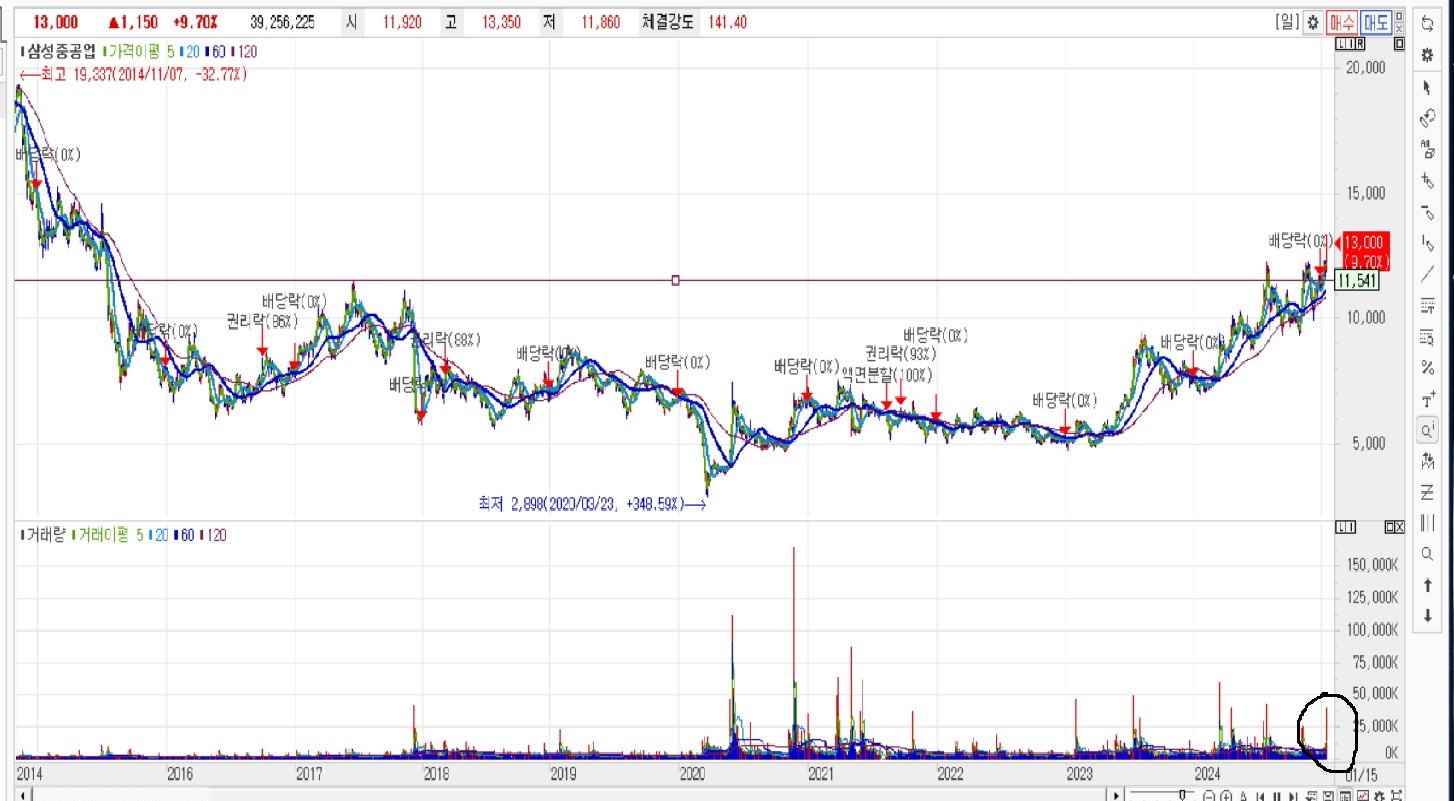Toggle the 60-day price moving average legend
Screen dimensions: 1454x801
215,51
